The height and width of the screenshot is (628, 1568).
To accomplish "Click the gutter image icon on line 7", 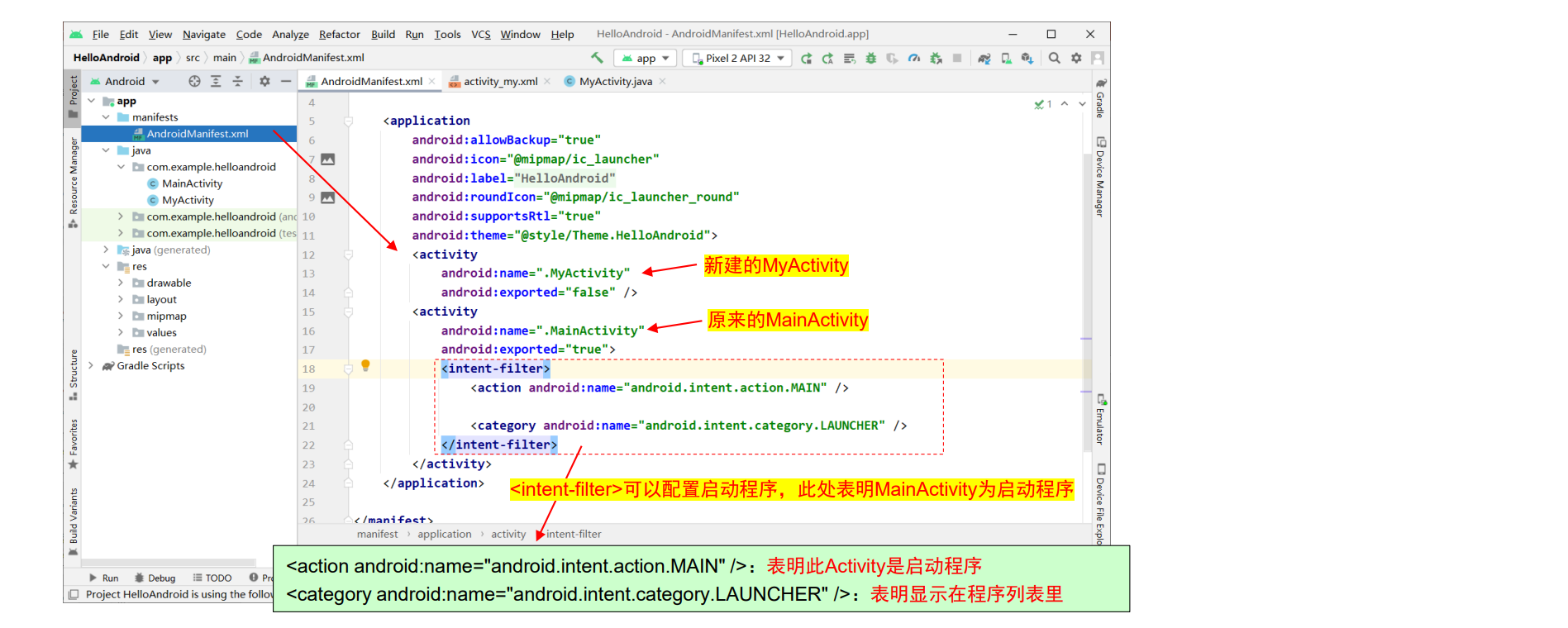I will 328,159.
